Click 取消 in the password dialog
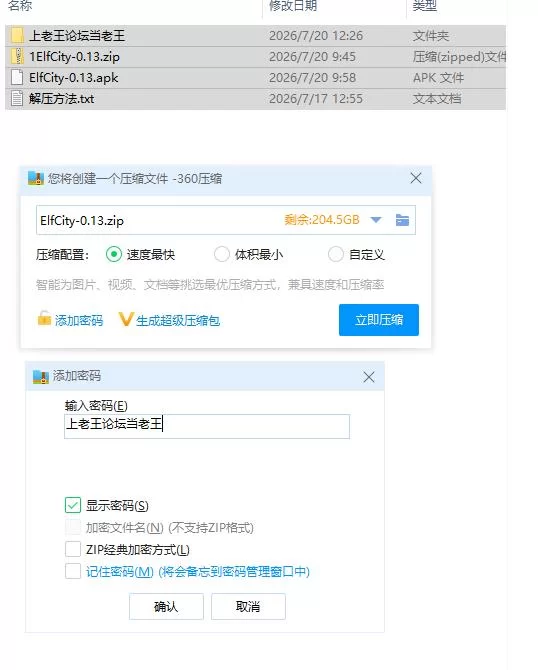This screenshot has height=670, width=538. pos(248,606)
